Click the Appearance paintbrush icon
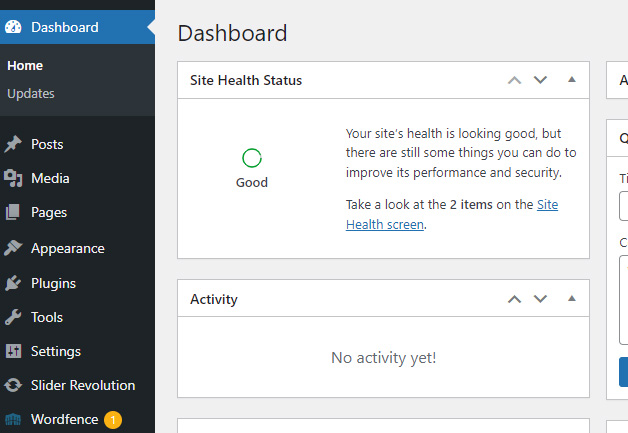This screenshot has width=628, height=433. point(13,248)
